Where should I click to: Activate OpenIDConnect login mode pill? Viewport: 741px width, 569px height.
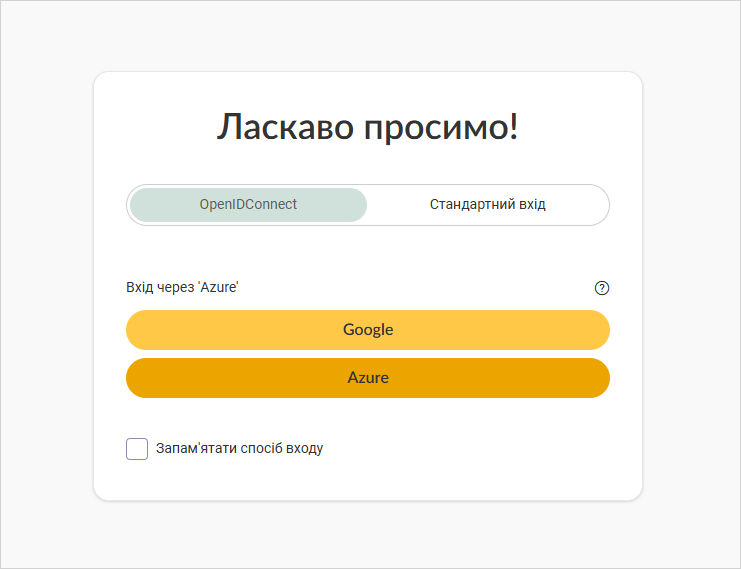248,205
